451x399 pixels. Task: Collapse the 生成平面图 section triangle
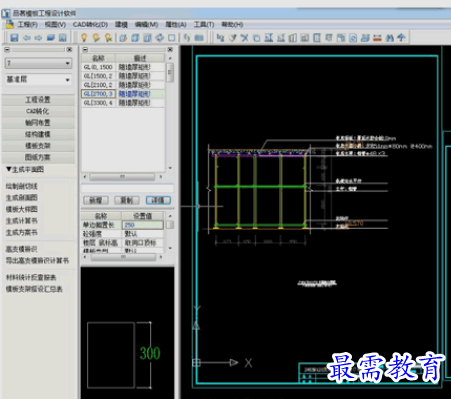(x=9, y=169)
